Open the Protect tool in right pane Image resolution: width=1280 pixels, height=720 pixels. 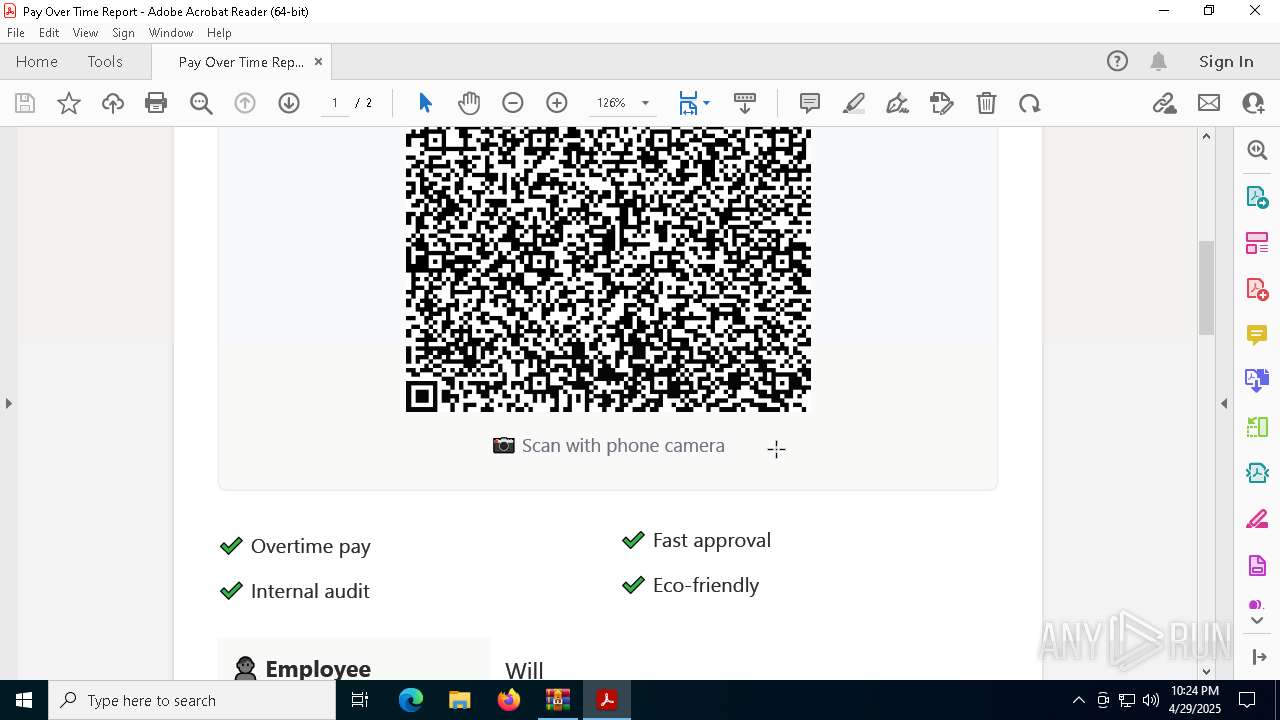tap(1257, 565)
